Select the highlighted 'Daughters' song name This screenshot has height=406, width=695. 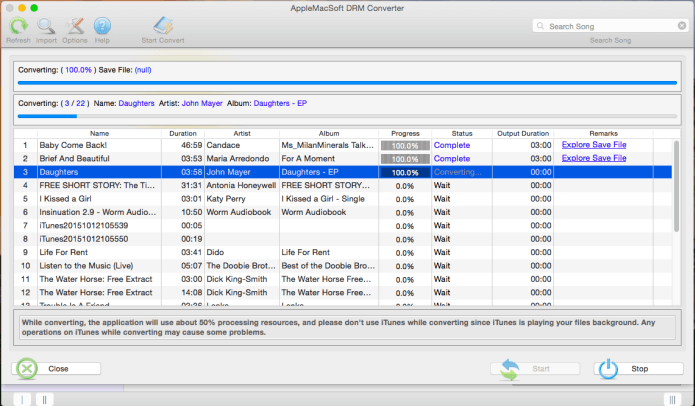(59, 172)
